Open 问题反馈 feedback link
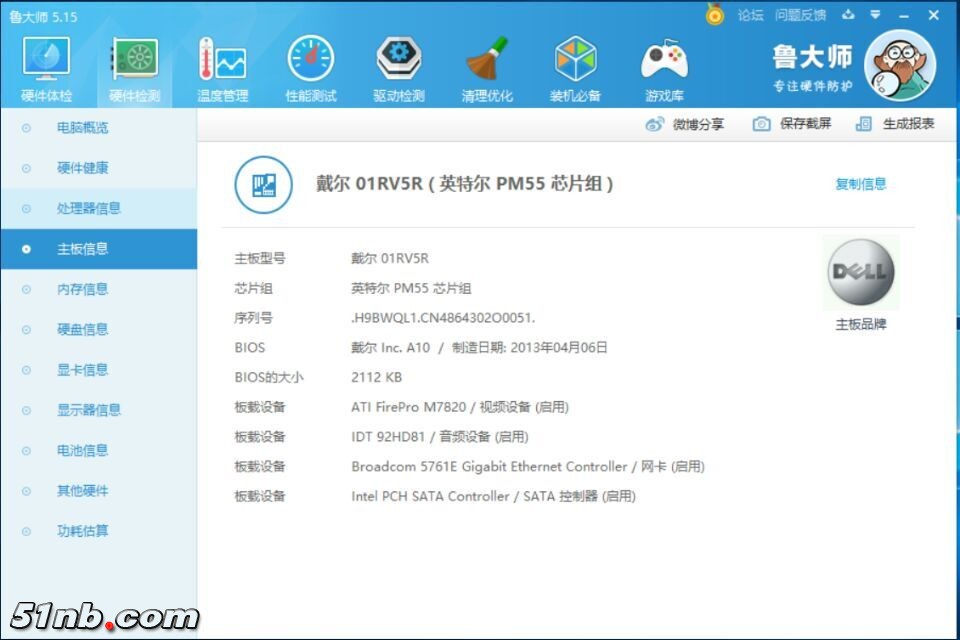Viewport: 960px width, 640px height. [800, 15]
